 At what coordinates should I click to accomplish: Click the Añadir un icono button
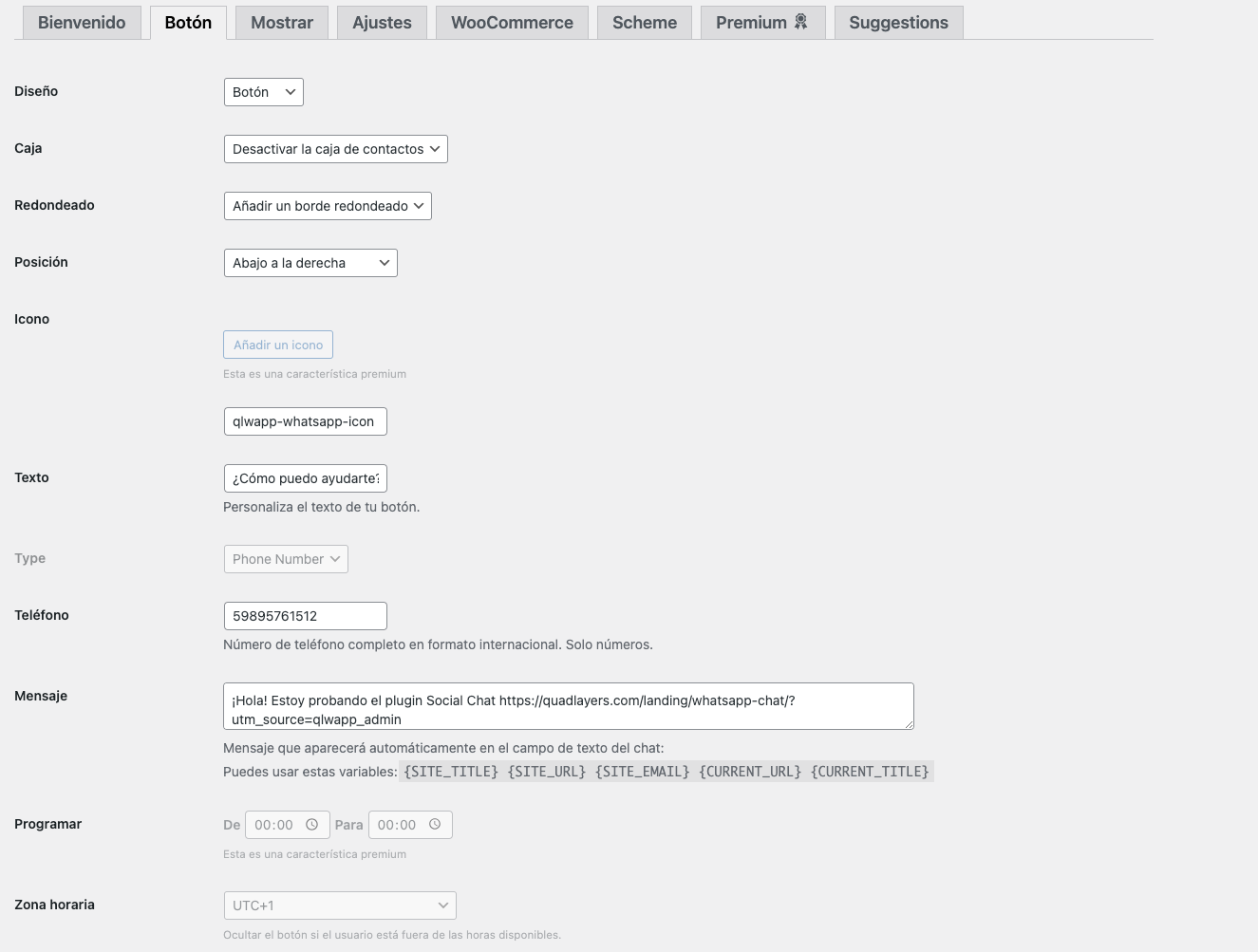pyautogui.click(x=278, y=345)
